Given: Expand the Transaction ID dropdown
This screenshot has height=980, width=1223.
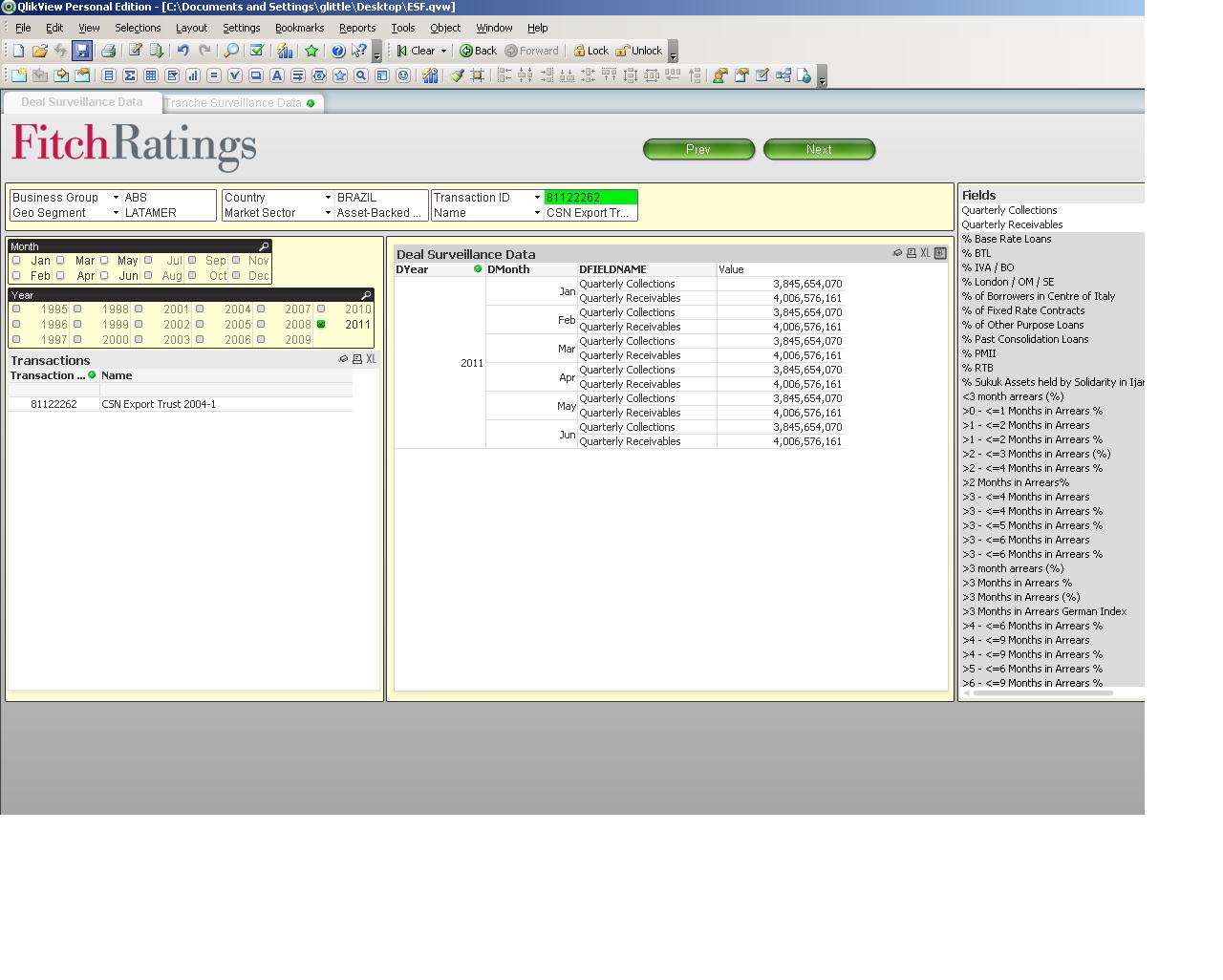Looking at the screenshot, I should pyautogui.click(x=537, y=198).
